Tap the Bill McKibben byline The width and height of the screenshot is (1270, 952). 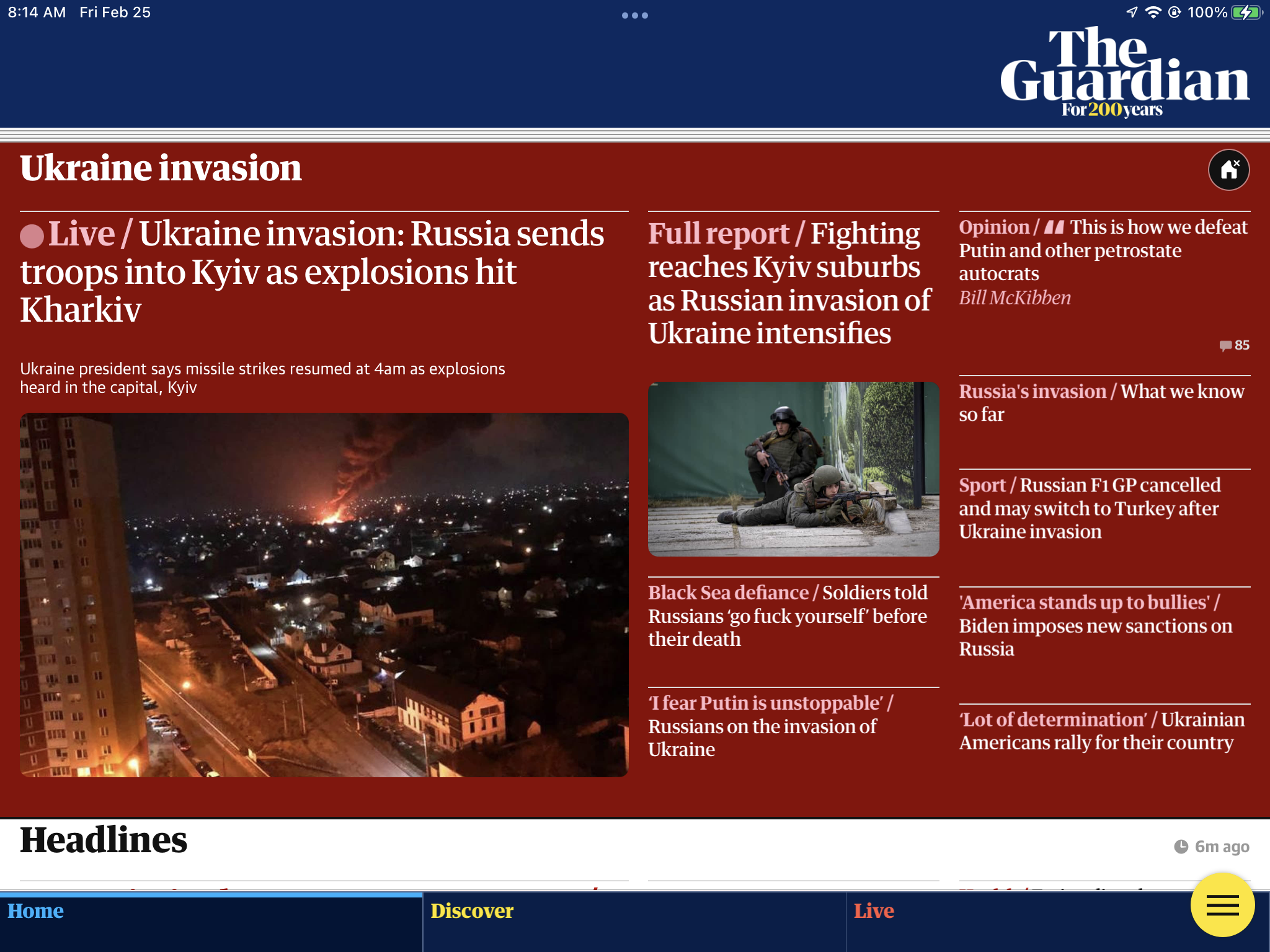1015,298
